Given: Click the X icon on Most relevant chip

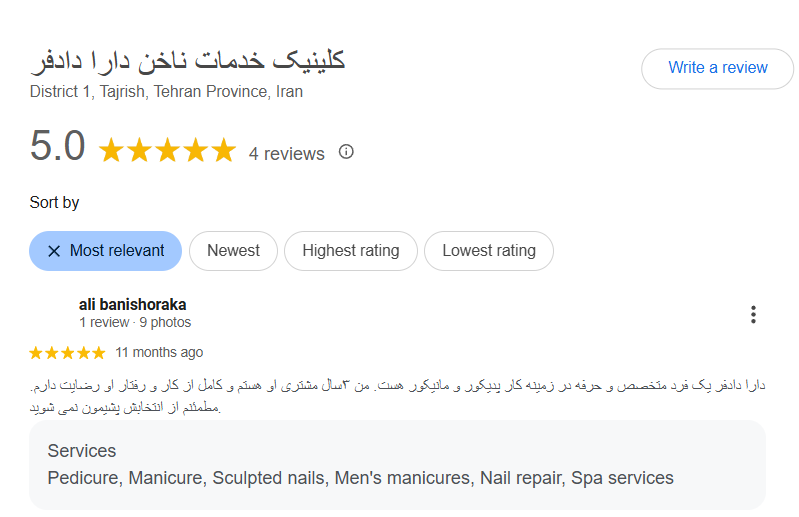Looking at the screenshot, I should pyautogui.click(x=54, y=251).
